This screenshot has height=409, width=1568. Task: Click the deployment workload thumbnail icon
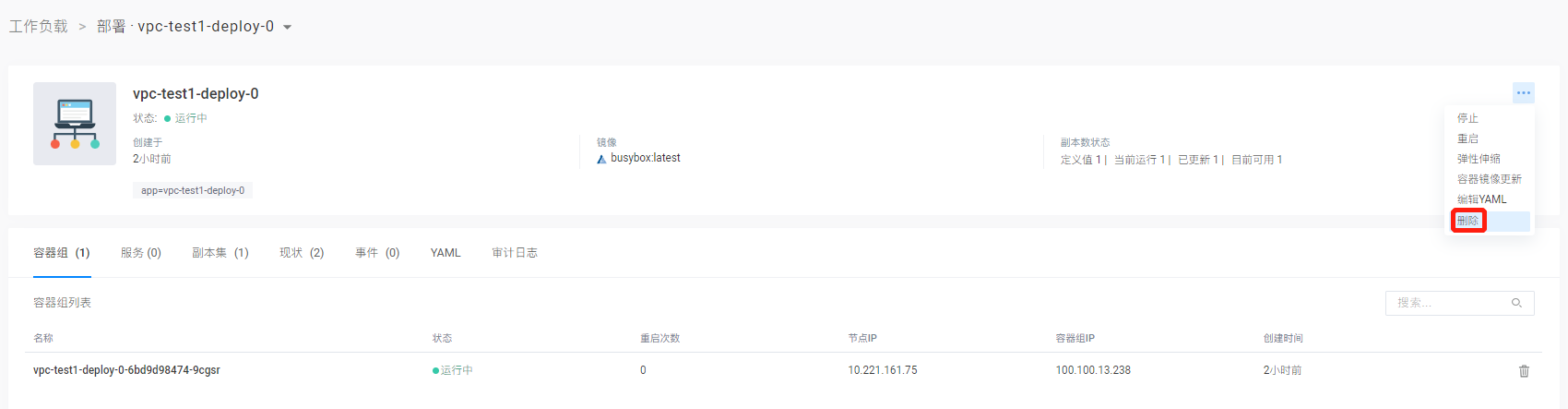75,124
